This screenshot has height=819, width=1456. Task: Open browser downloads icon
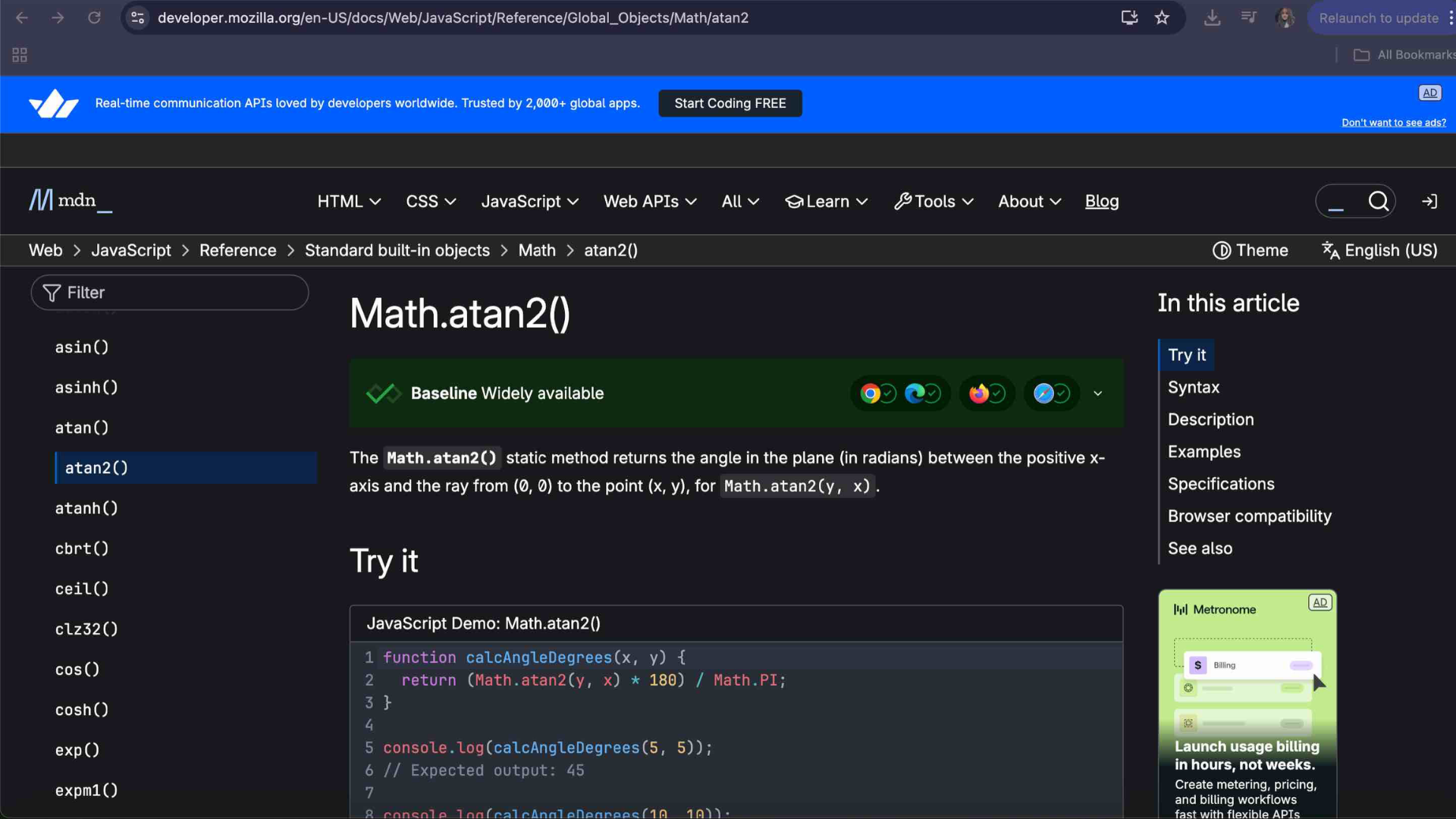point(1212,18)
